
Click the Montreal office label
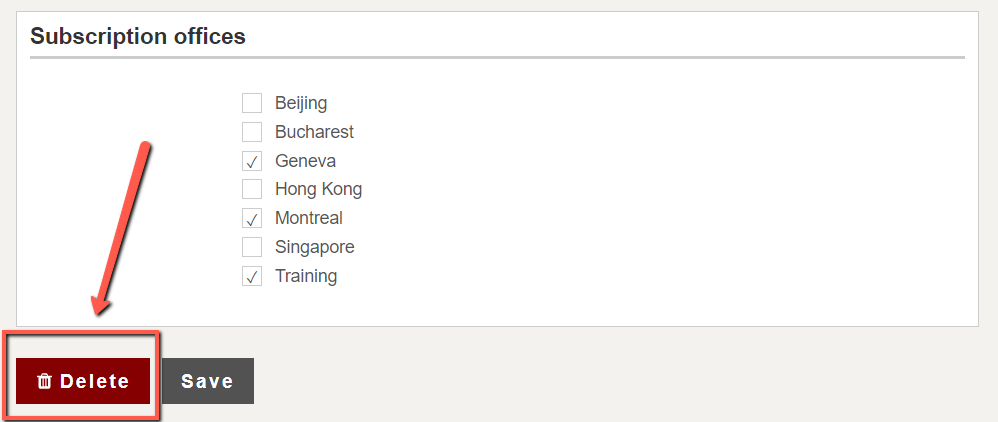point(309,218)
